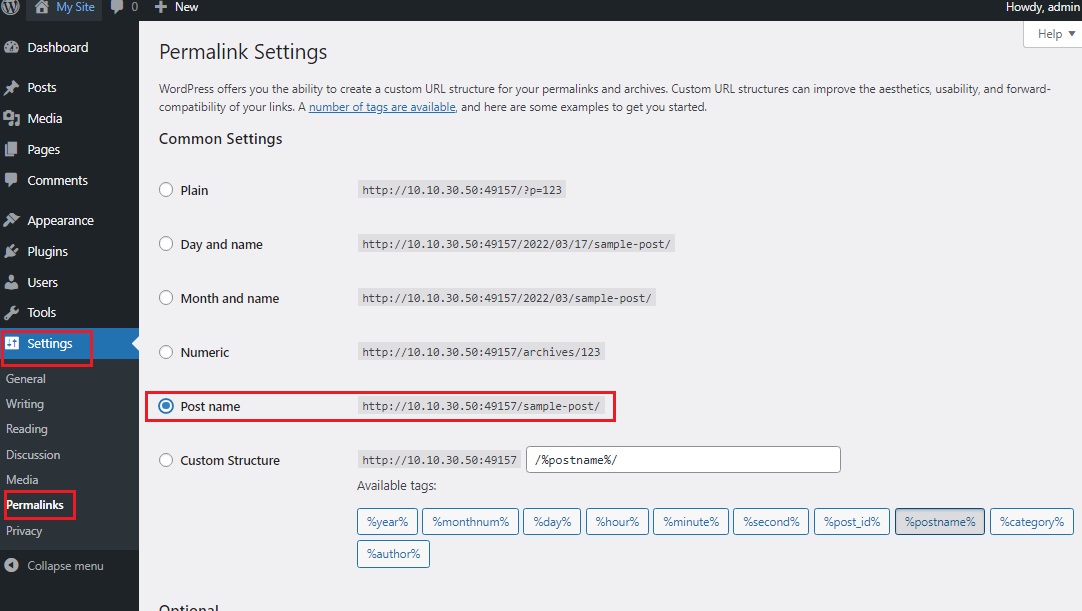
Task: Select the Custom Structure radio button
Action: click(x=166, y=460)
